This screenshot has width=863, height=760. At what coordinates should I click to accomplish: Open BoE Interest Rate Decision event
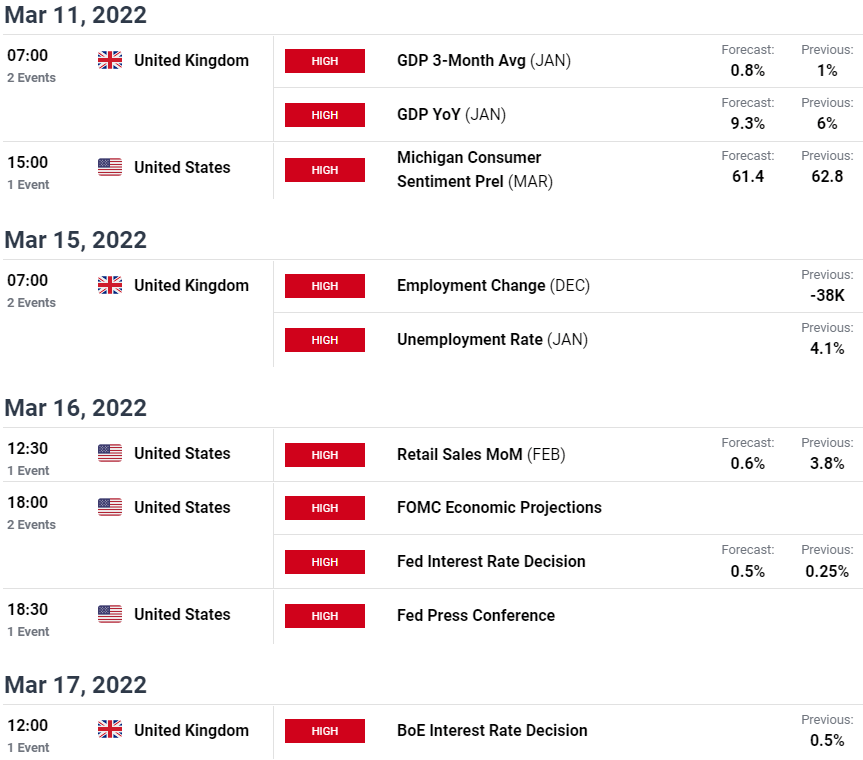492,730
